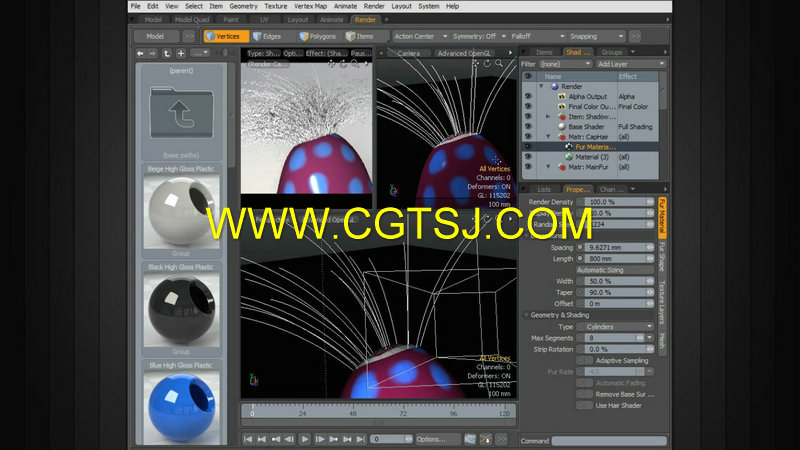Viewport: 800px width, 450px height.
Task: Step forward one frame
Action: pyautogui.click(x=320, y=439)
